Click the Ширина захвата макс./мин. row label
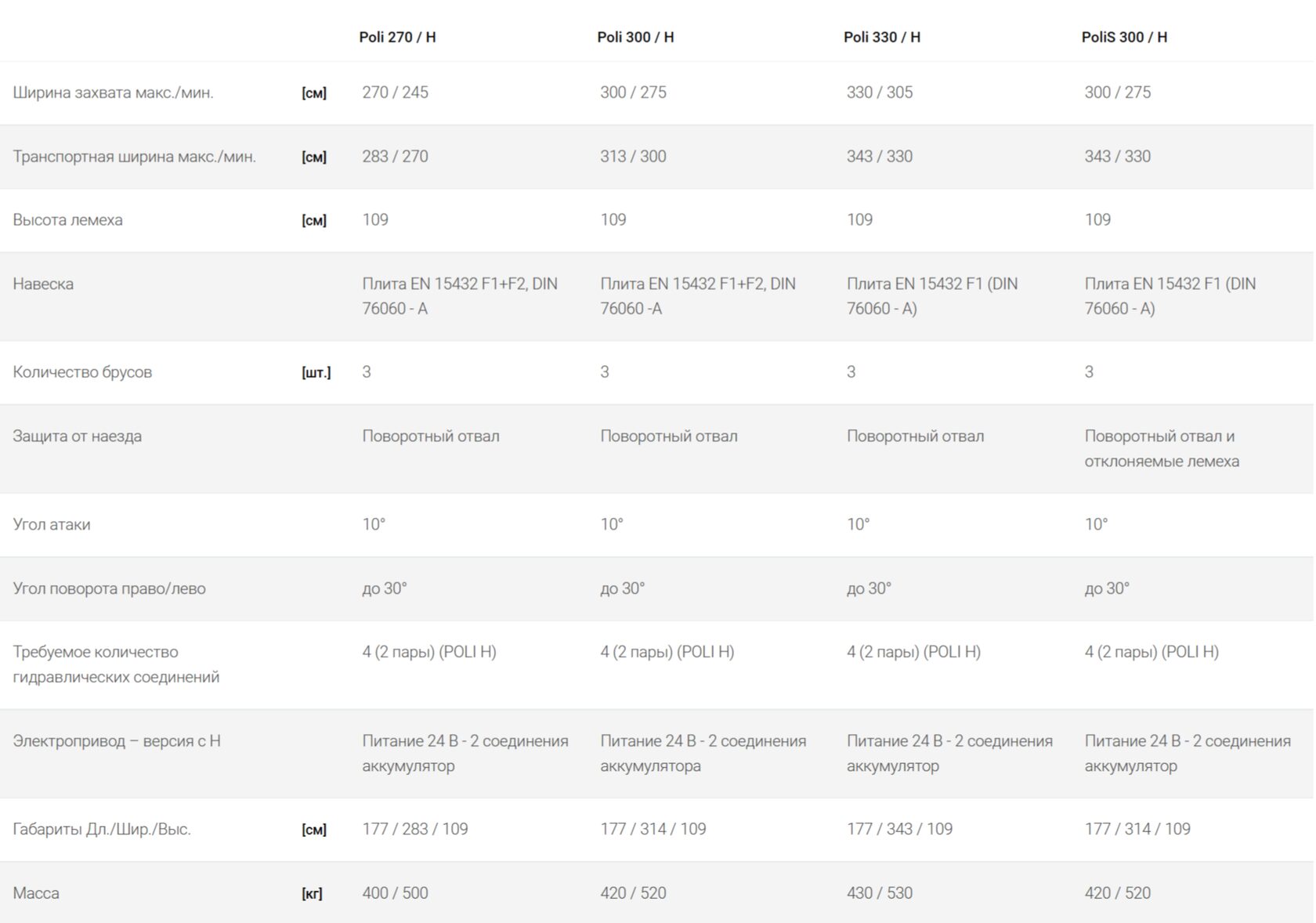 click(x=113, y=92)
